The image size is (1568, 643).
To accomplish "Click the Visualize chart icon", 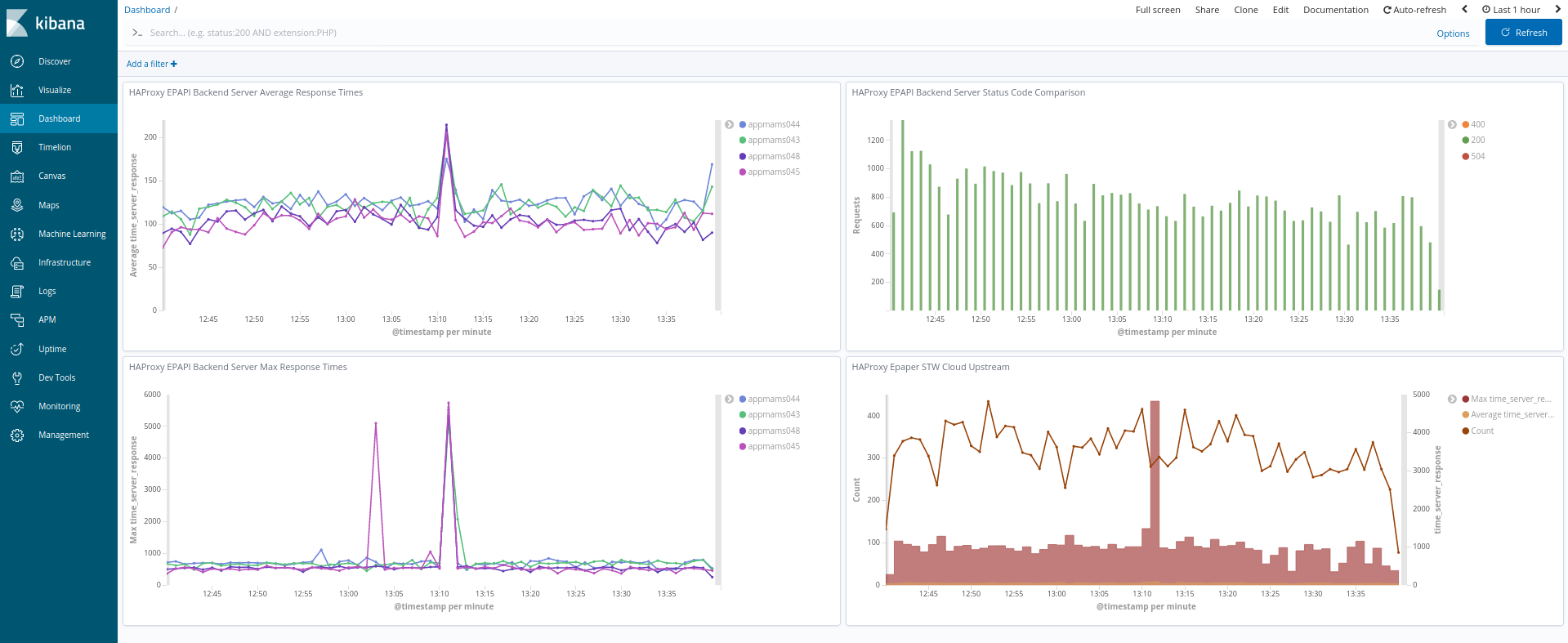I will coord(17,90).
